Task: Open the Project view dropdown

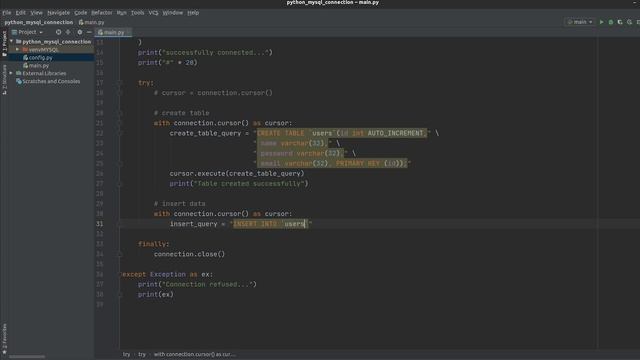Action: (27, 32)
